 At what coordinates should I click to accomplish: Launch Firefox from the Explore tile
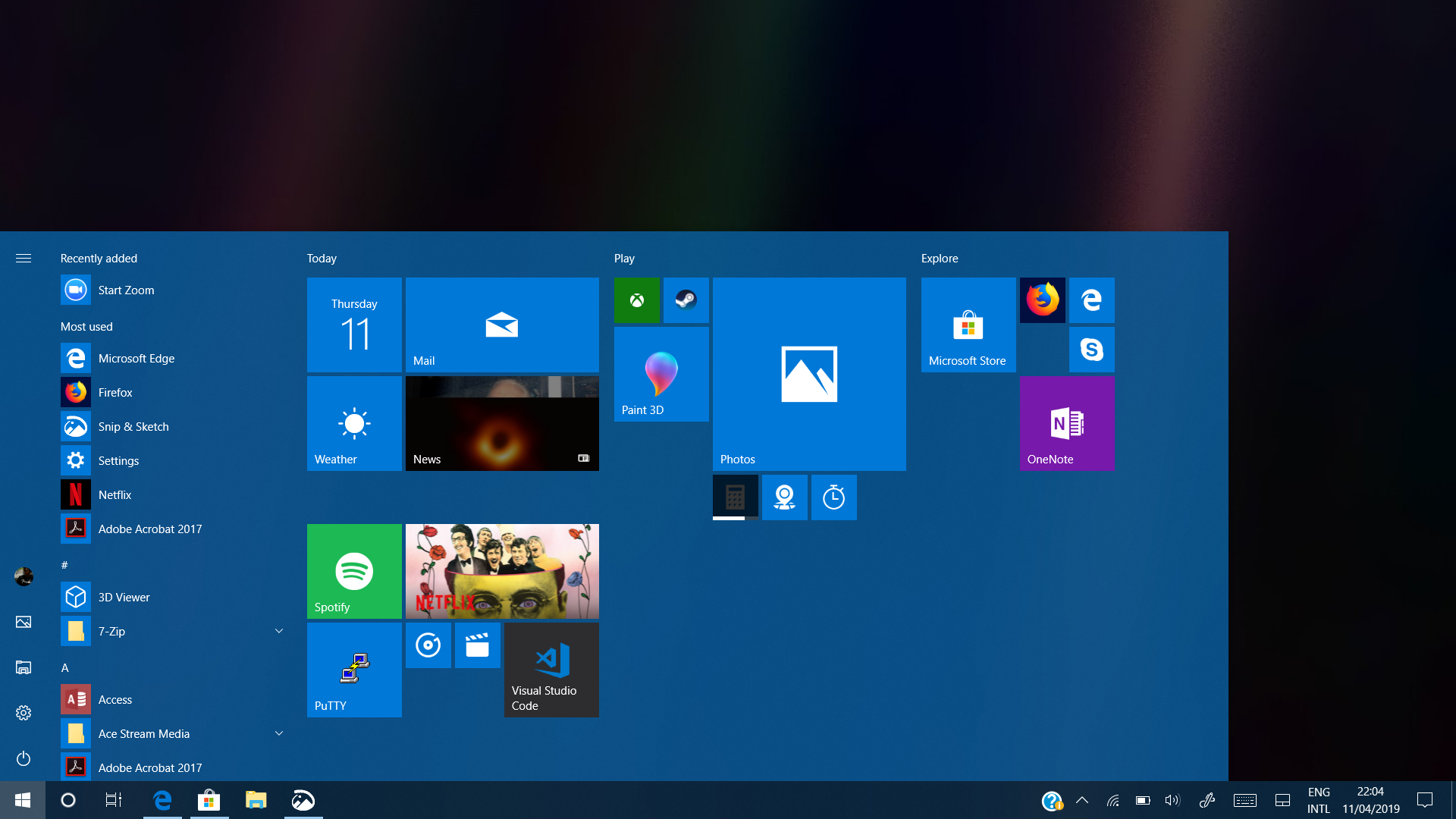coord(1043,300)
